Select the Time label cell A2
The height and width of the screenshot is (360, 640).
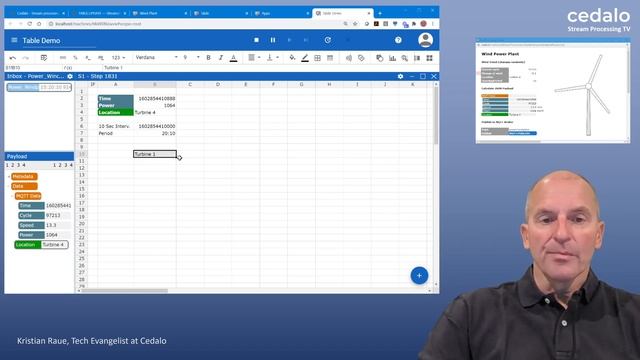click(x=116, y=98)
